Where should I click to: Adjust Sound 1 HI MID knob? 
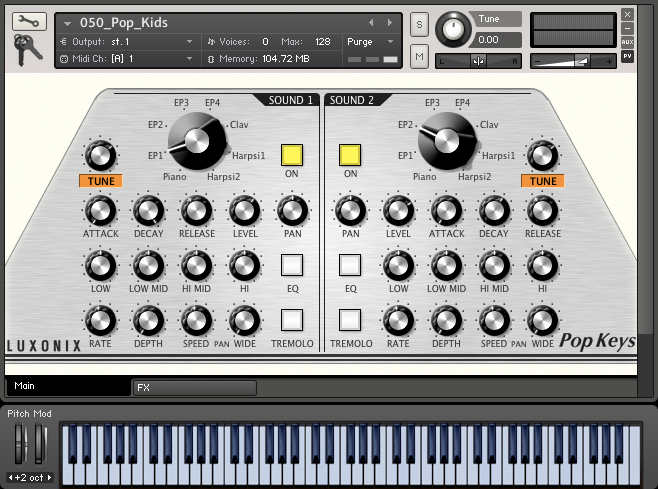click(x=196, y=266)
